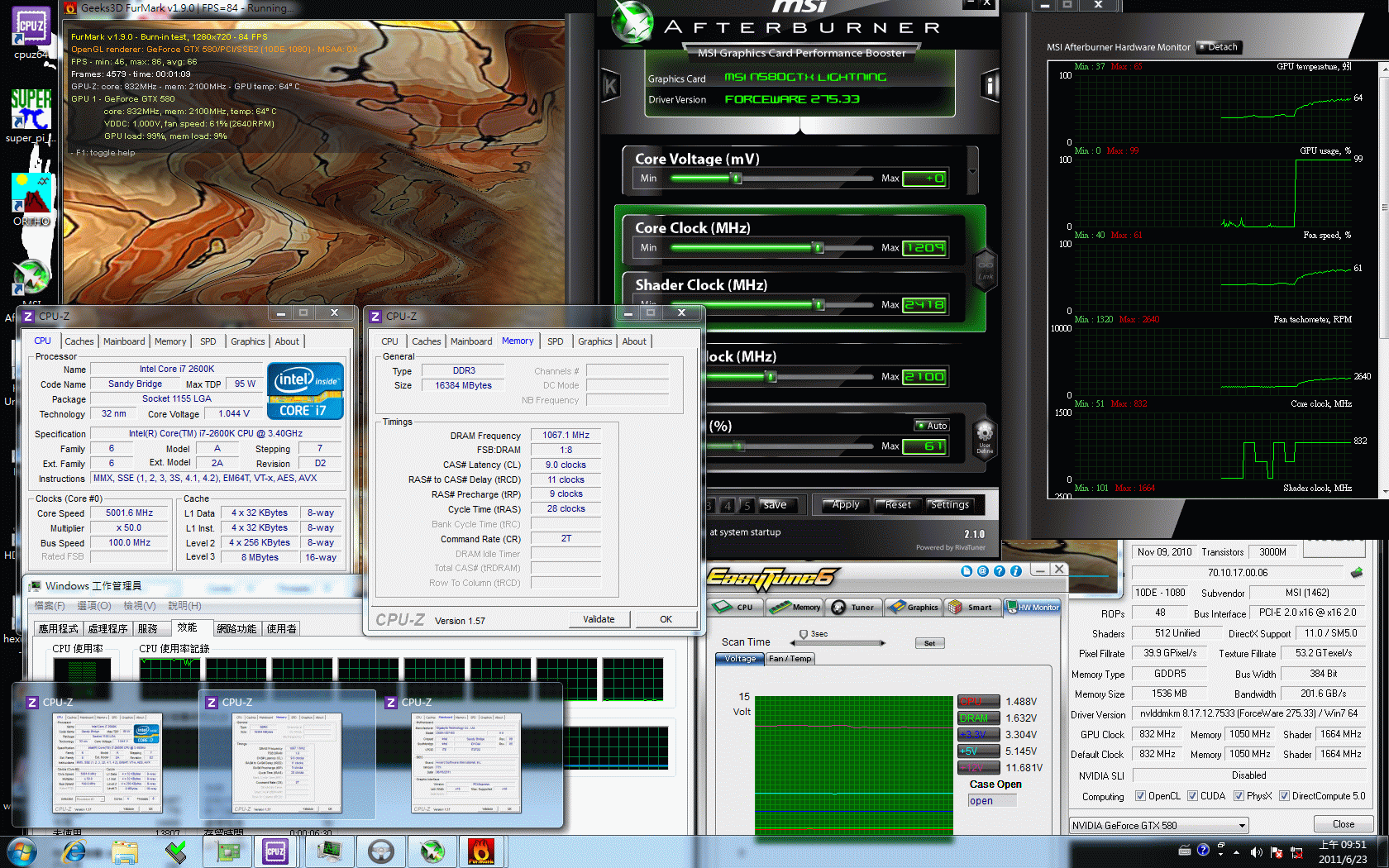Select SPD tab in Memory CPU-Z window
Image resolution: width=1389 pixels, height=868 pixels.
(x=556, y=341)
